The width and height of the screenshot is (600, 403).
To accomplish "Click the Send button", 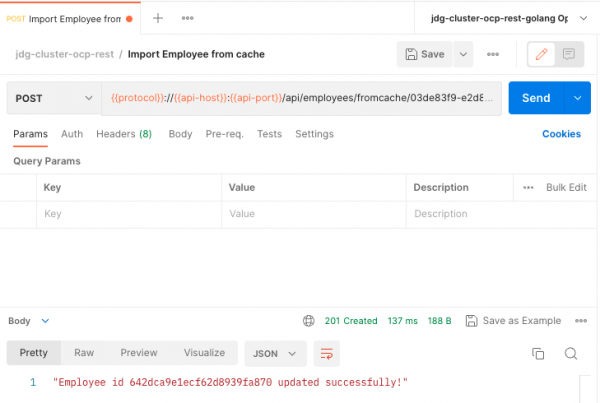I will [x=536, y=98].
